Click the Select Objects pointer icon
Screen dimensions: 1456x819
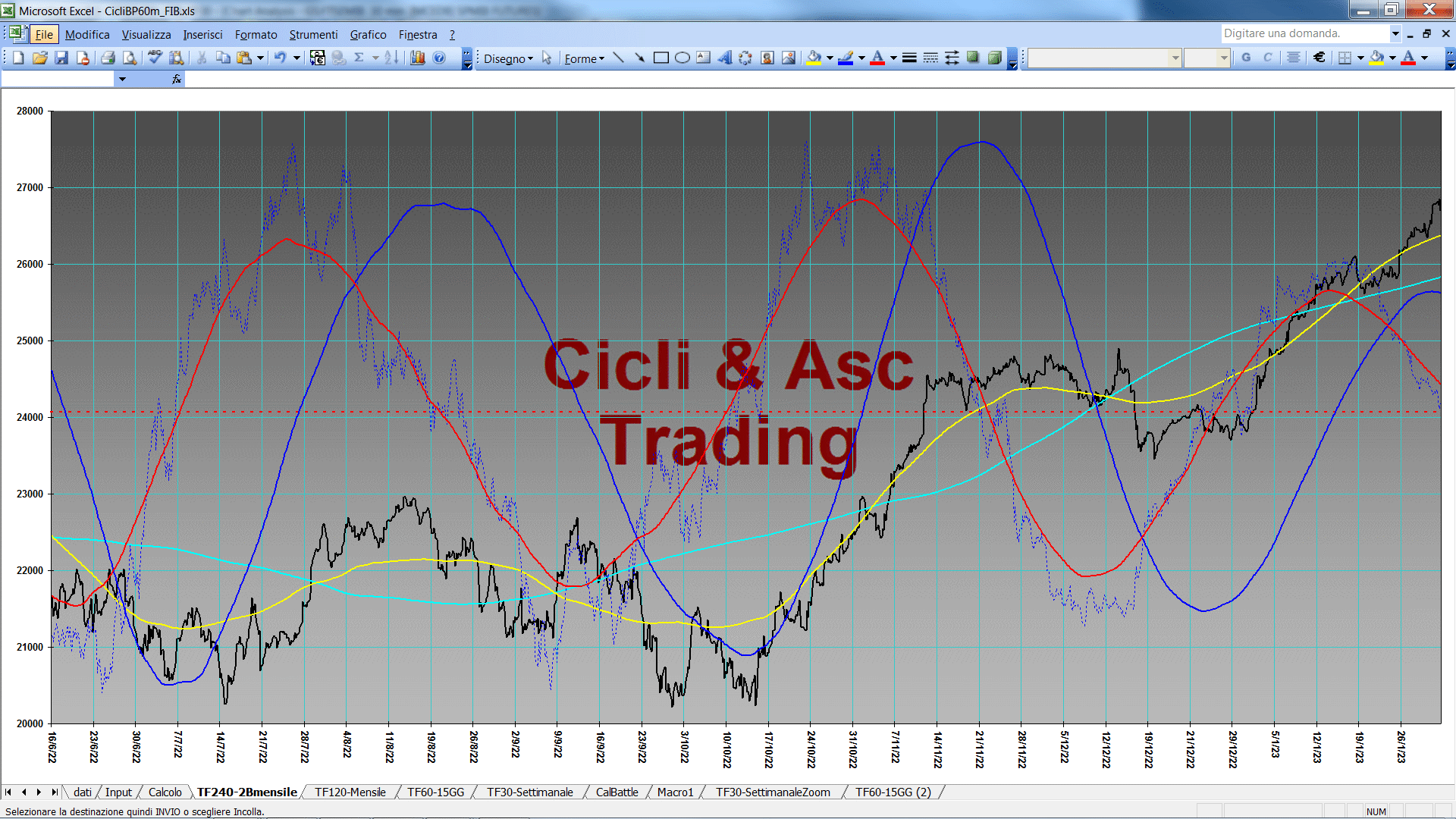(x=547, y=58)
